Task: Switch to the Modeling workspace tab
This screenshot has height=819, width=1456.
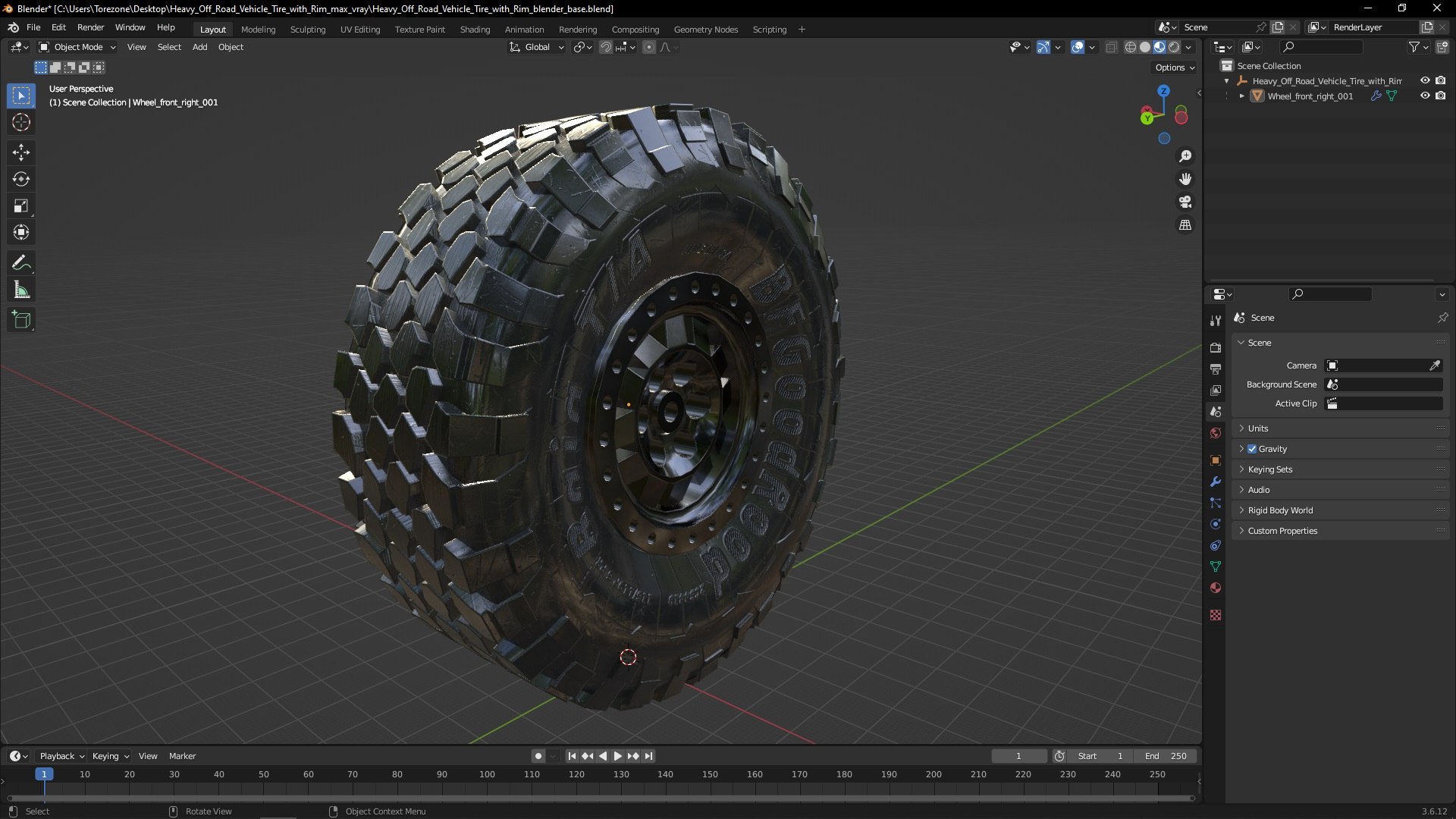Action: (258, 30)
